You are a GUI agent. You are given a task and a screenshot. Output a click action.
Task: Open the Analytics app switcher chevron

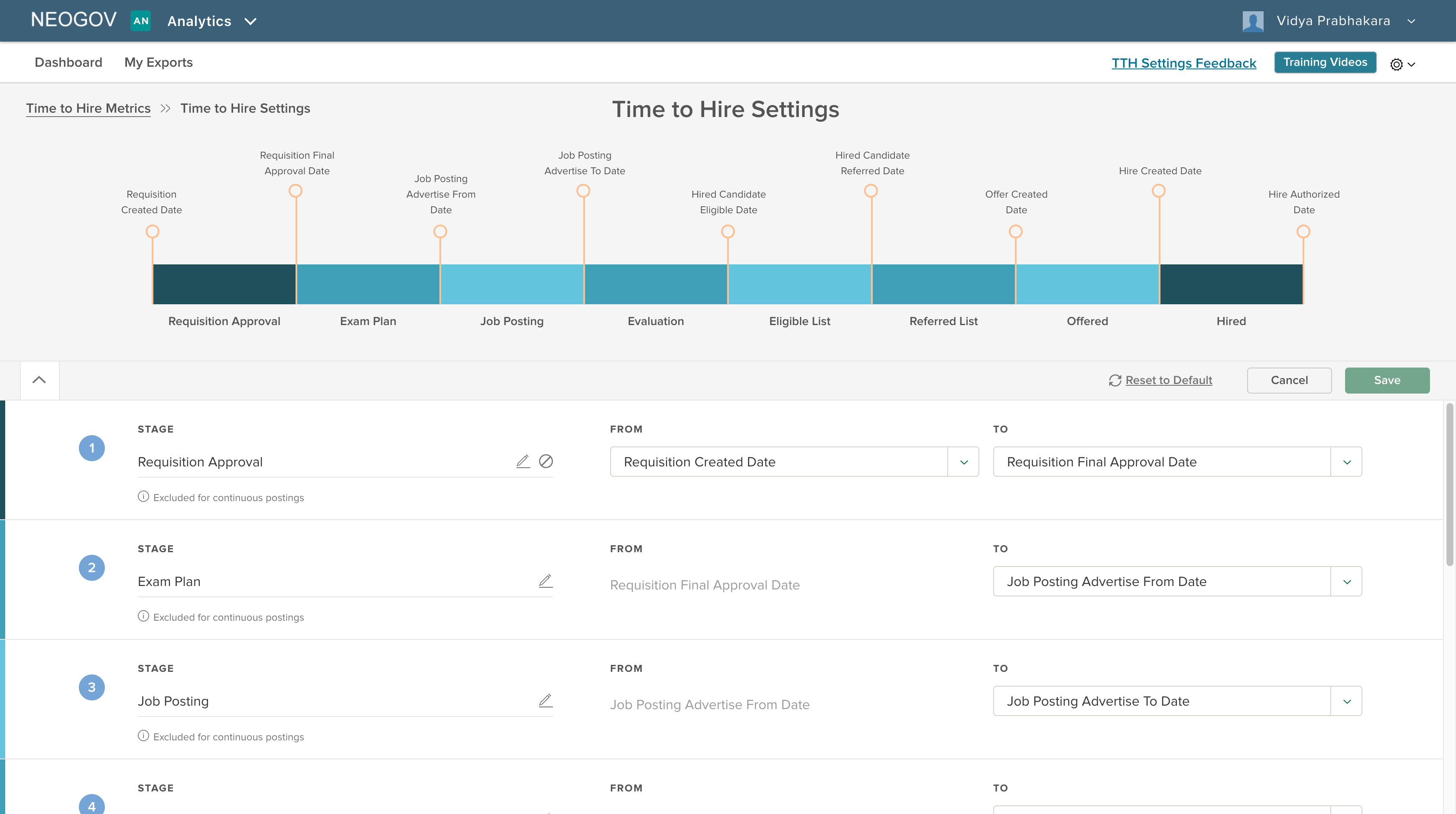pos(250,22)
